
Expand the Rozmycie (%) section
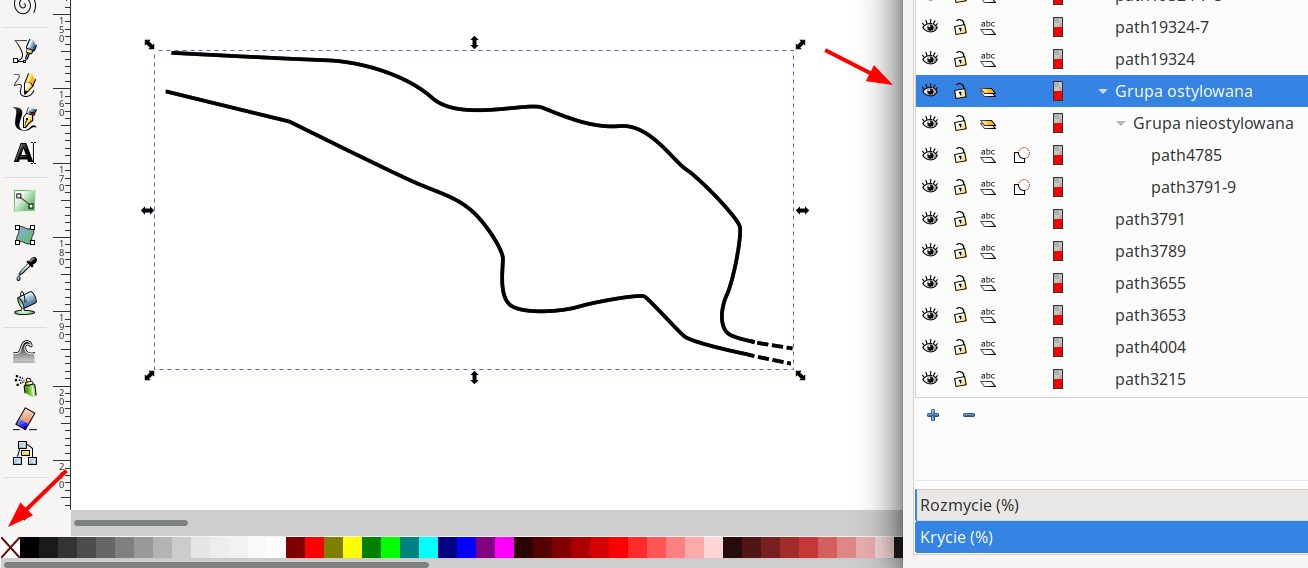click(1111, 505)
